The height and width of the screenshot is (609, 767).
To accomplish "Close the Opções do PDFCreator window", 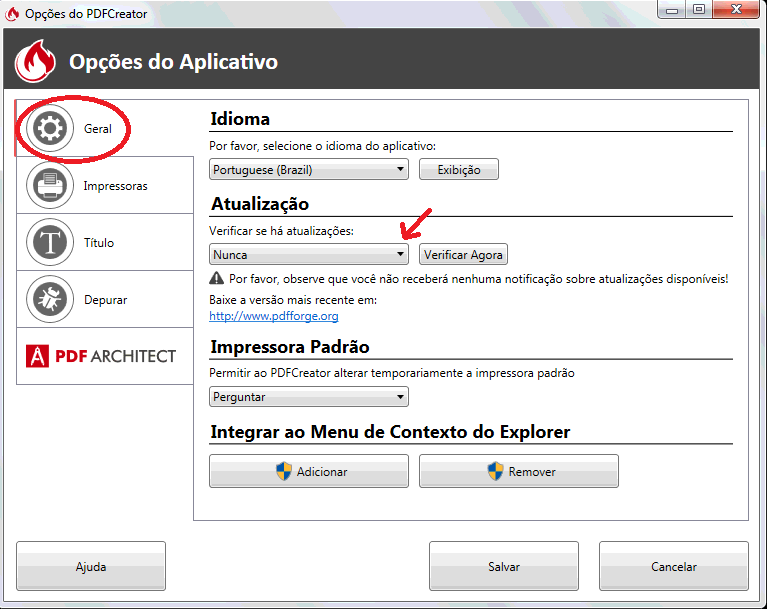I will click(x=736, y=10).
